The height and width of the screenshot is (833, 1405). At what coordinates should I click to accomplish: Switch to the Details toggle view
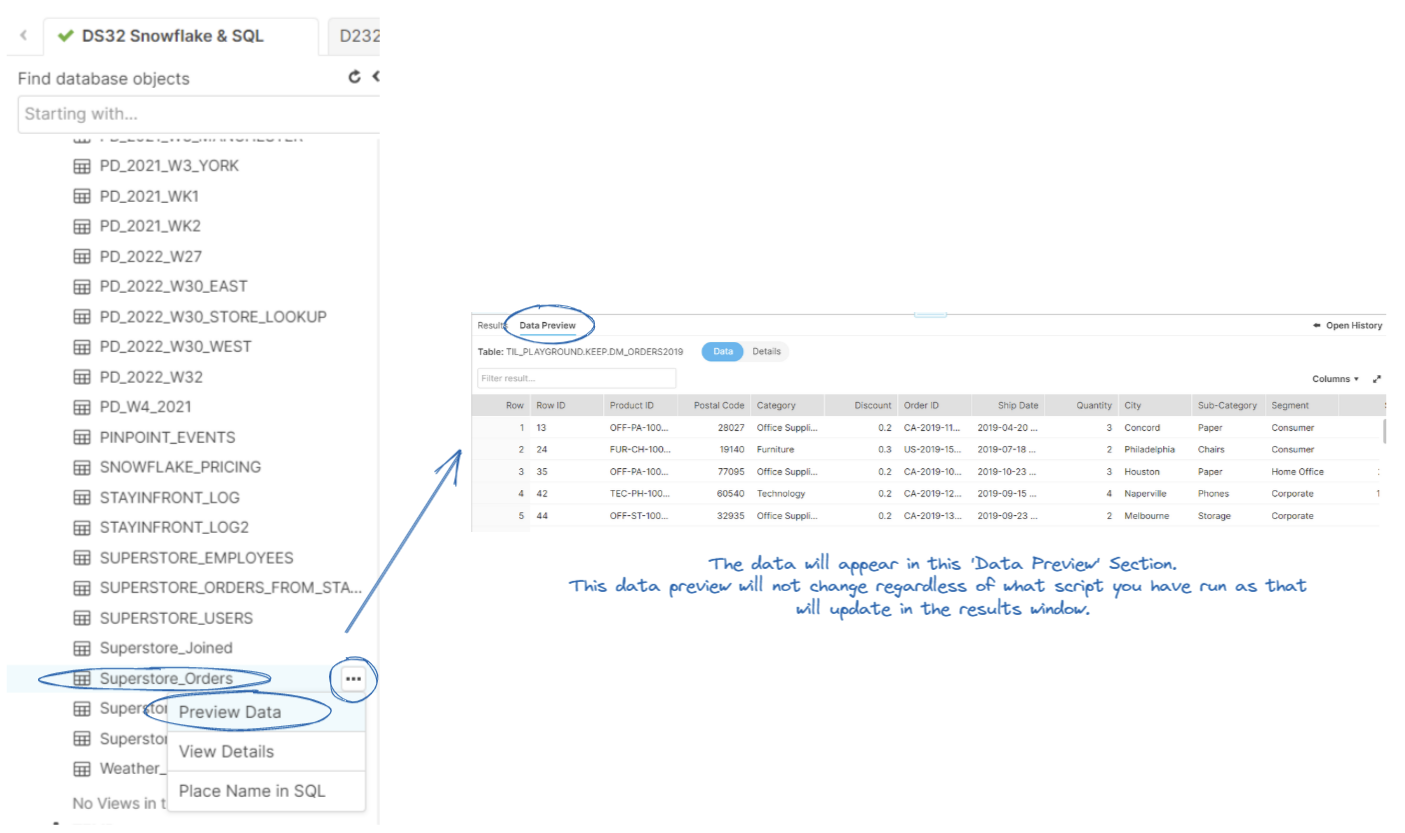point(767,352)
